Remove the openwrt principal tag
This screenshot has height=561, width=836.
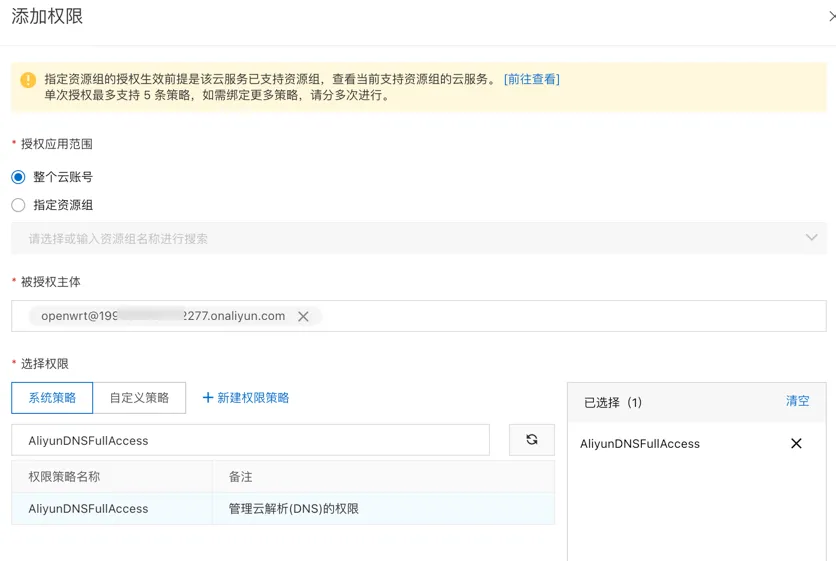303,316
